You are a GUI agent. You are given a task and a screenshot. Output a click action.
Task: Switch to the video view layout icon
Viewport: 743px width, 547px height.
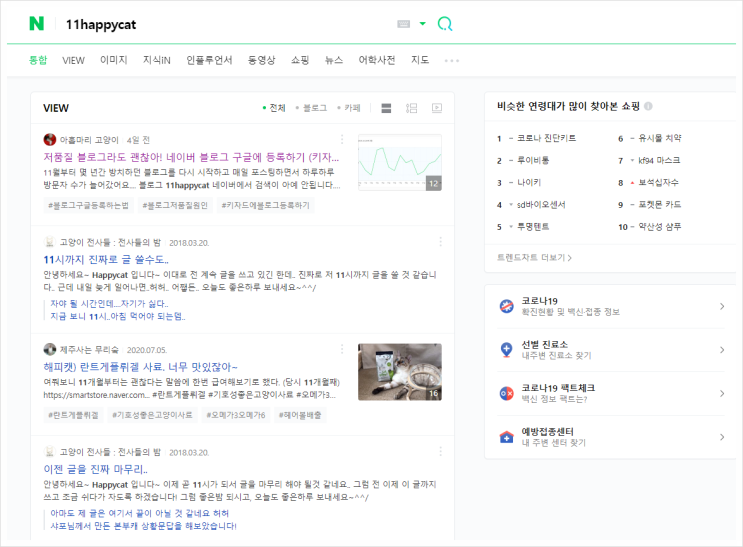pyautogui.click(x=437, y=108)
